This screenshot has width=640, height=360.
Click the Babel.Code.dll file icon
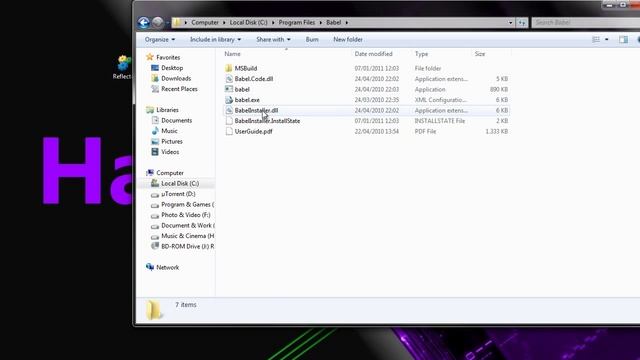[x=229, y=79]
